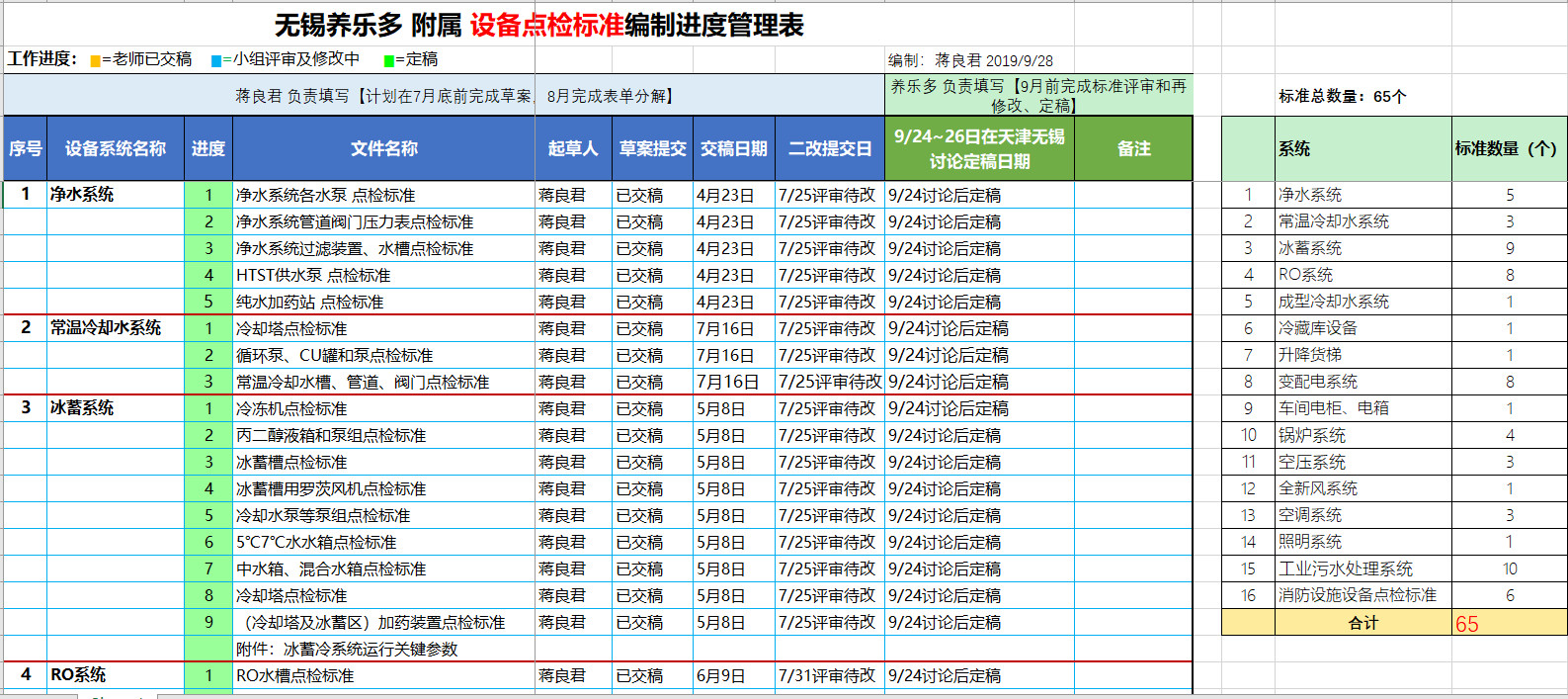Select the cell 附件: 冰蓄冷系统运行关键参数
Screen dimensions: 1568x699
[384, 649]
